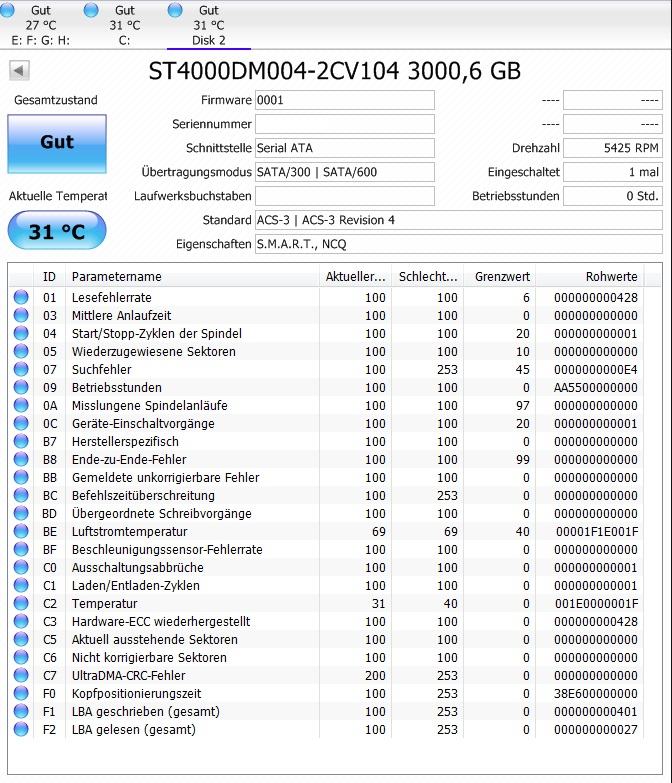Click the Schnittstelle field showing Serial ATA
This screenshot has width=672, height=783.
pyautogui.click(x=344, y=148)
